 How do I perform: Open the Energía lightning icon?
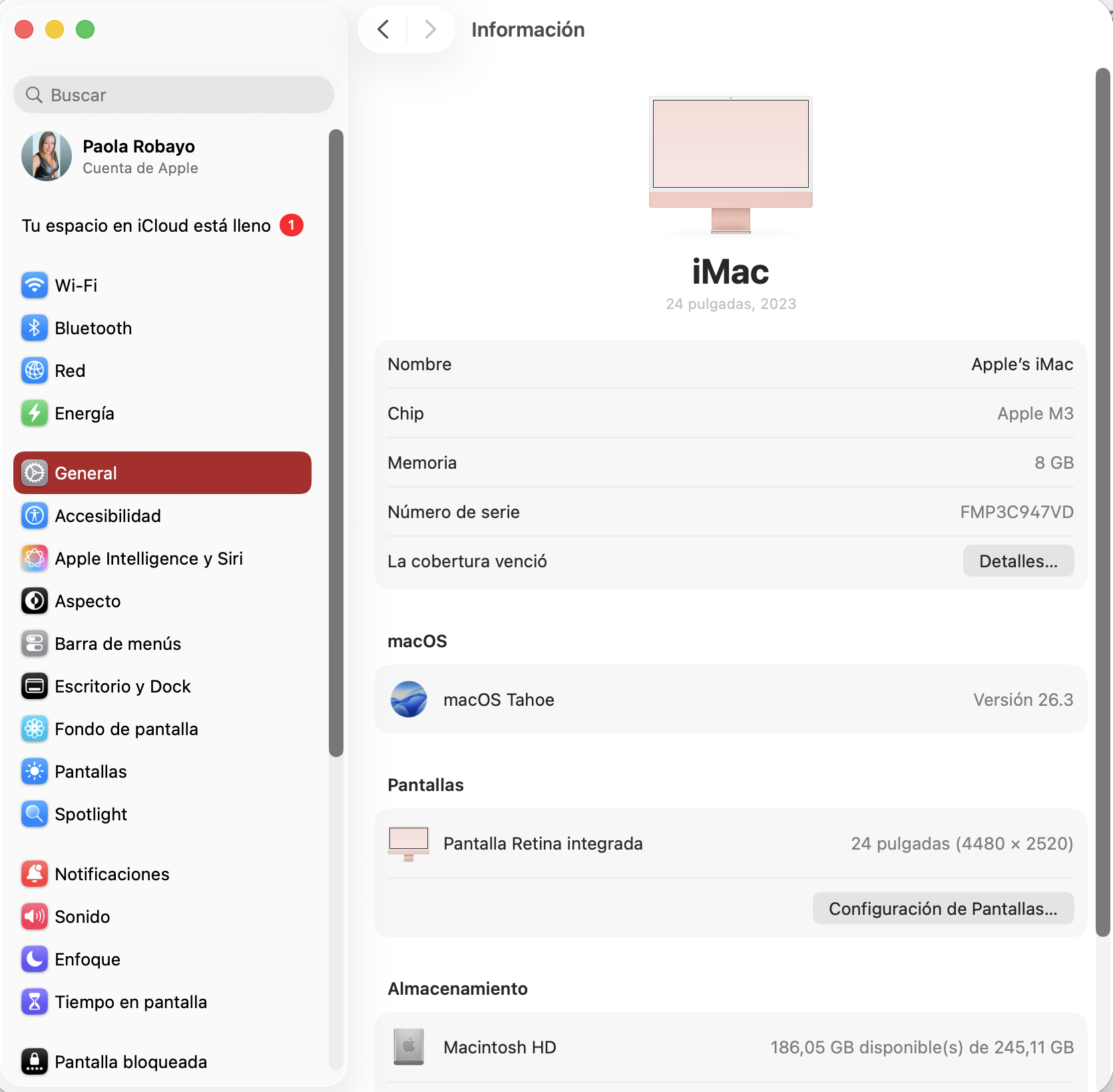coord(34,413)
